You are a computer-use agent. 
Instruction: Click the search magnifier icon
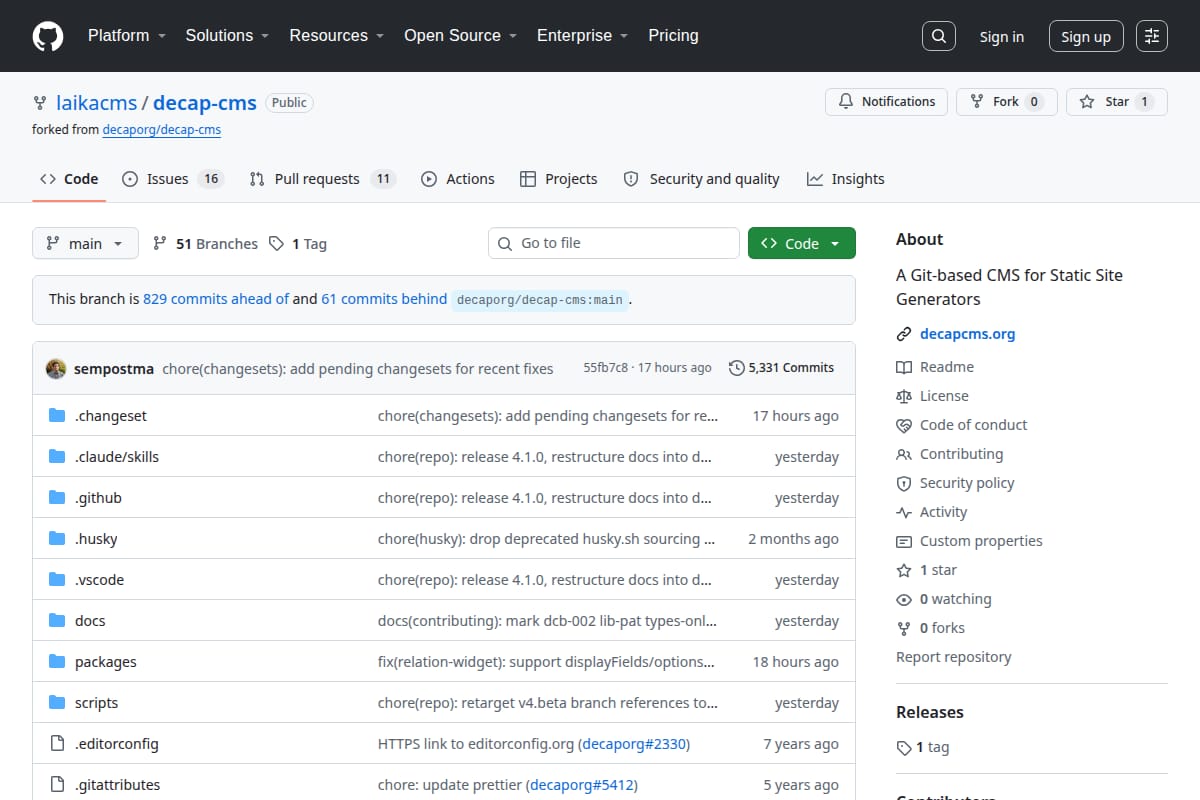(x=938, y=36)
